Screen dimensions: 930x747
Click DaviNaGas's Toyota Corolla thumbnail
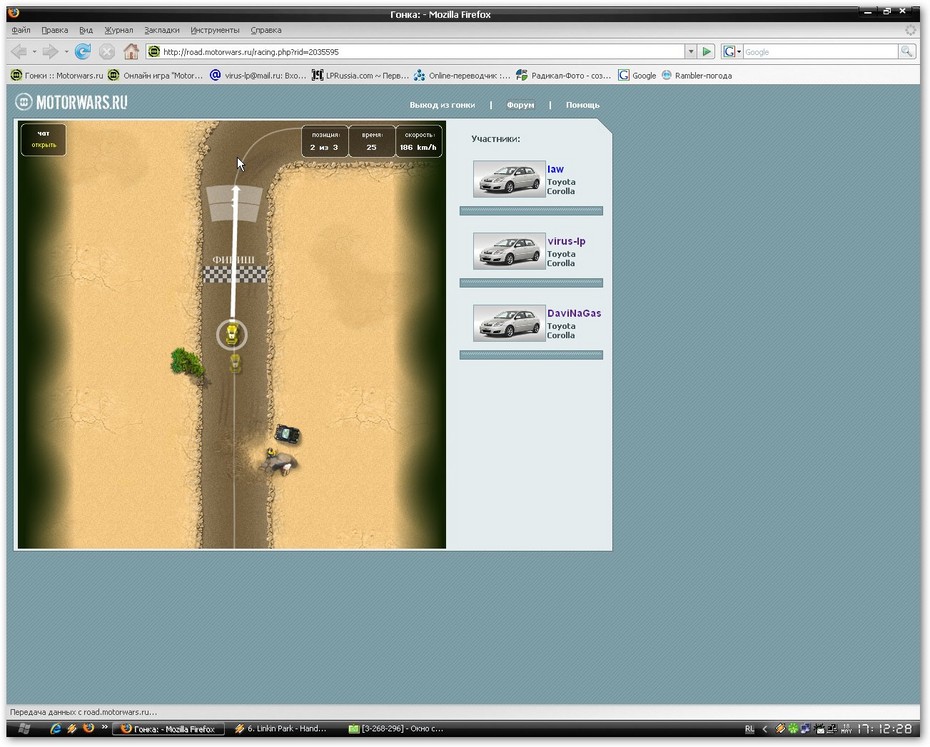pyautogui.click(x=509, y=323)
